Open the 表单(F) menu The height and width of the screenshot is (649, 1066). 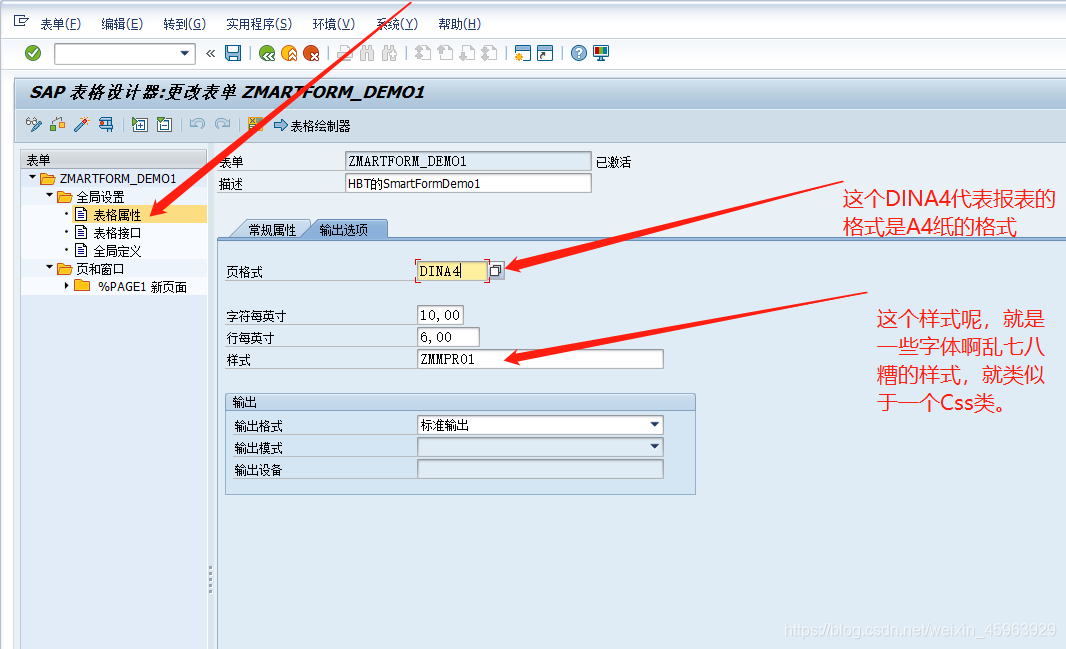61,24
